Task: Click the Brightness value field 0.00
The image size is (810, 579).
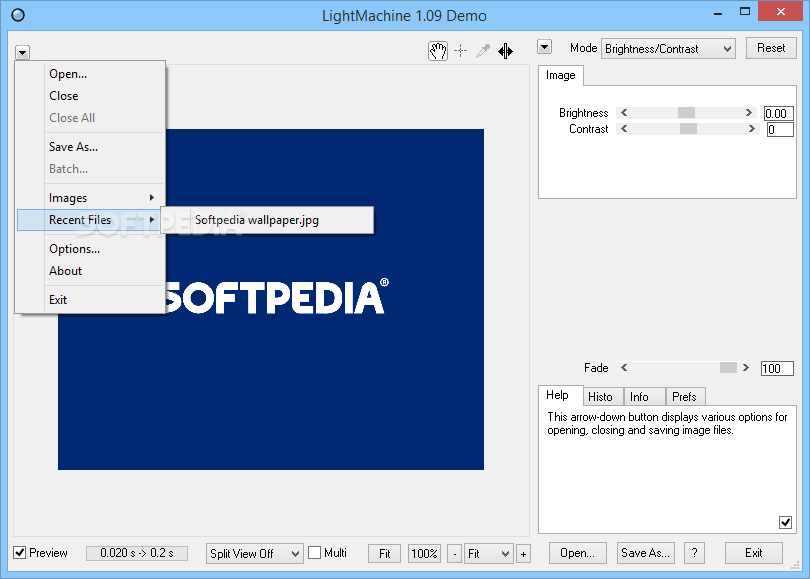Action: (x=778, y=113)
